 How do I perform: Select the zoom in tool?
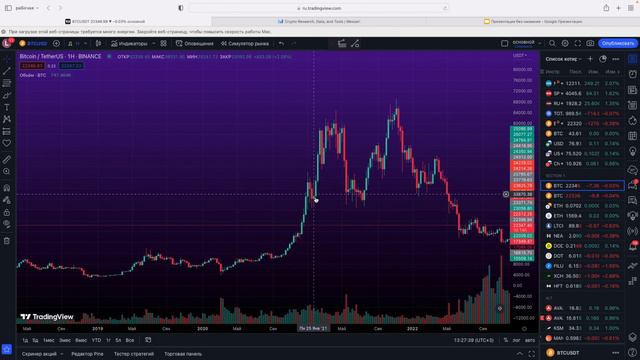7,171
